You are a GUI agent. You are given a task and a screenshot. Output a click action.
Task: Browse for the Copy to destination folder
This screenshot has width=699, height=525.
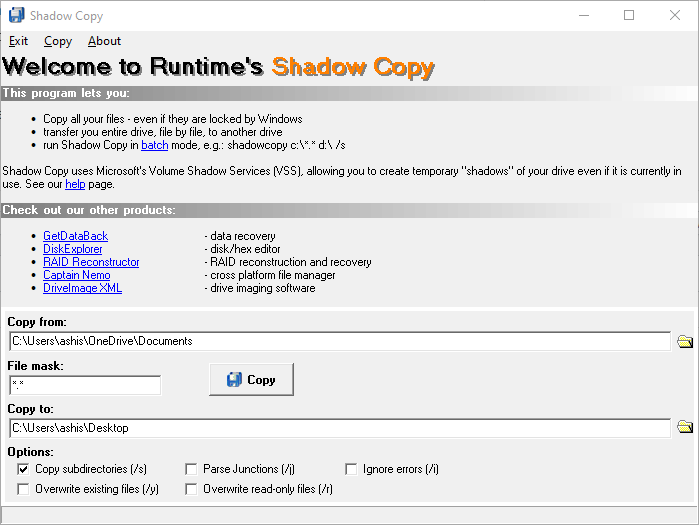tap(685, 427)
